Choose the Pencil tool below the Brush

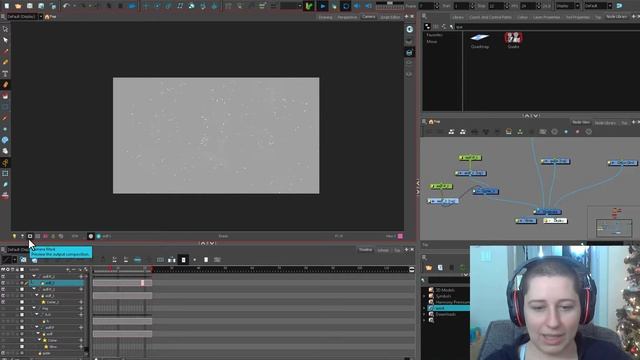5,62
